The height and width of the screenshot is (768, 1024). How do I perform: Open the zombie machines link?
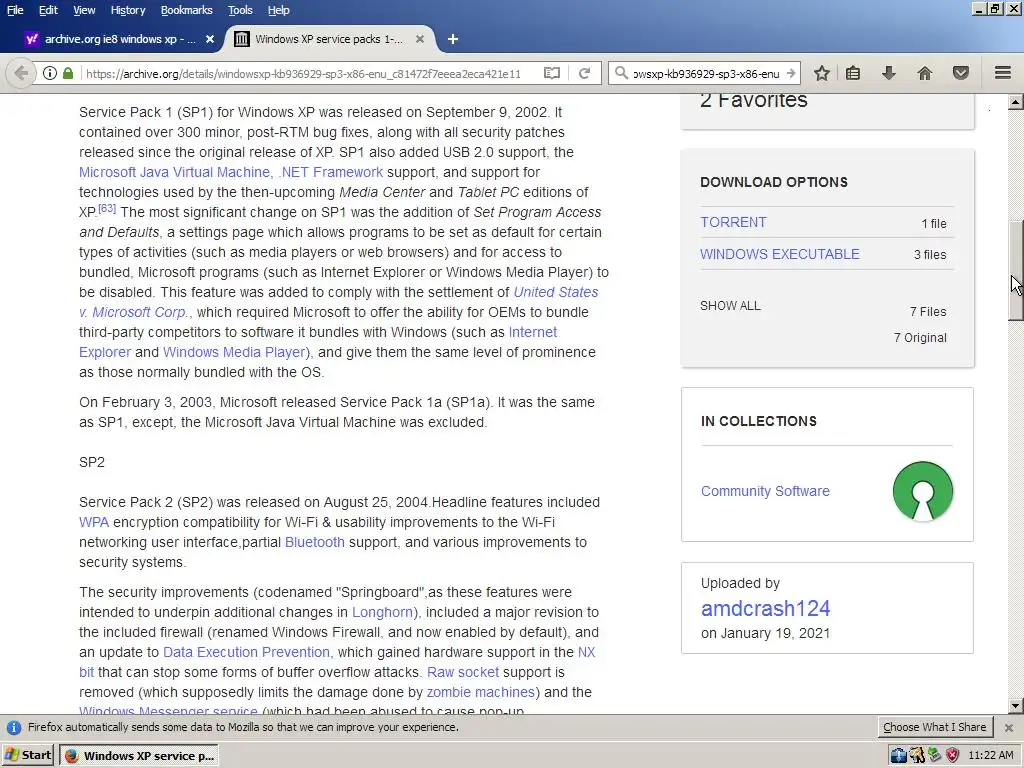coord(481,692)
